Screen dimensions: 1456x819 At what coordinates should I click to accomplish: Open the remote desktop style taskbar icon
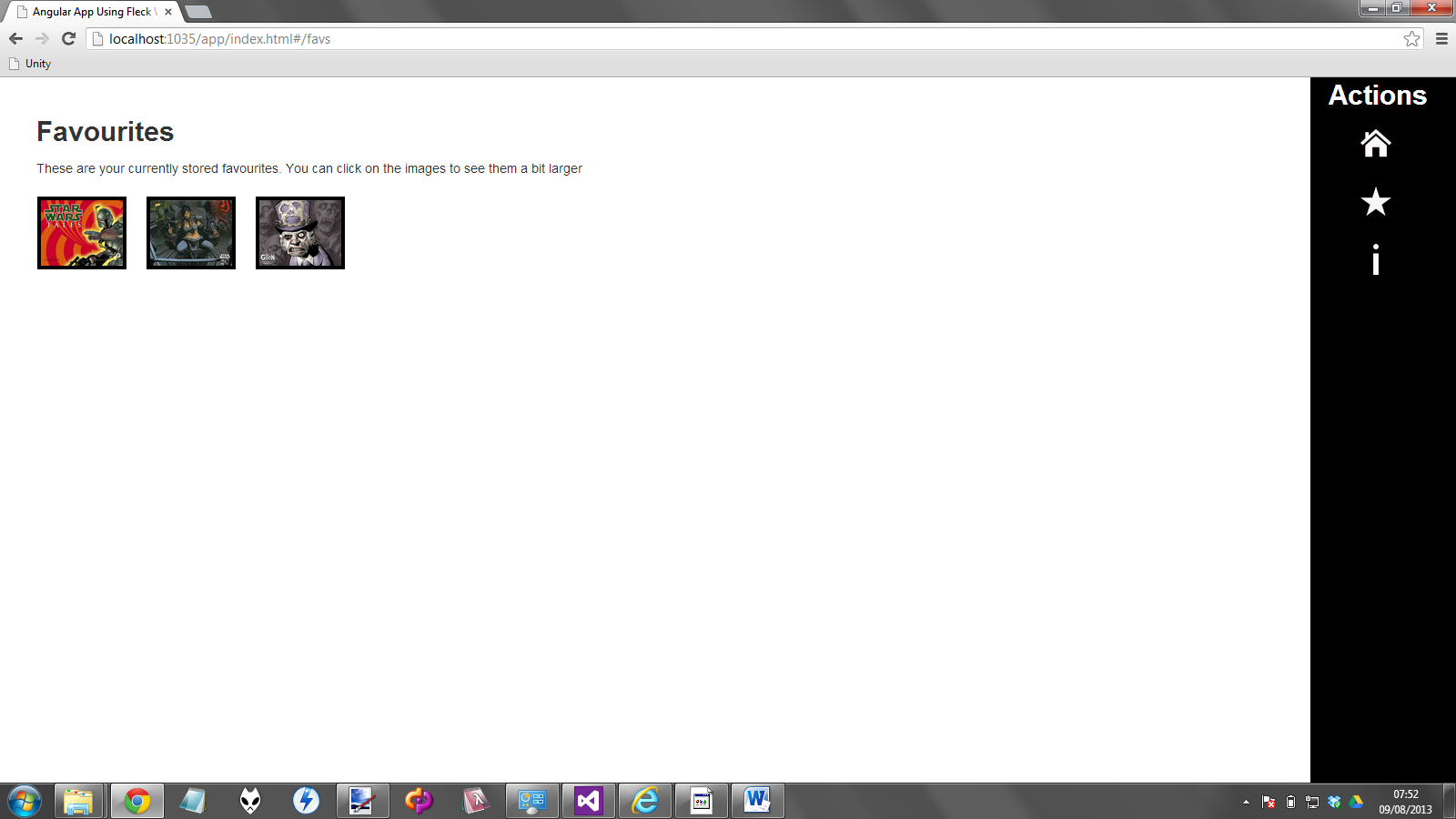pos(363,802)
